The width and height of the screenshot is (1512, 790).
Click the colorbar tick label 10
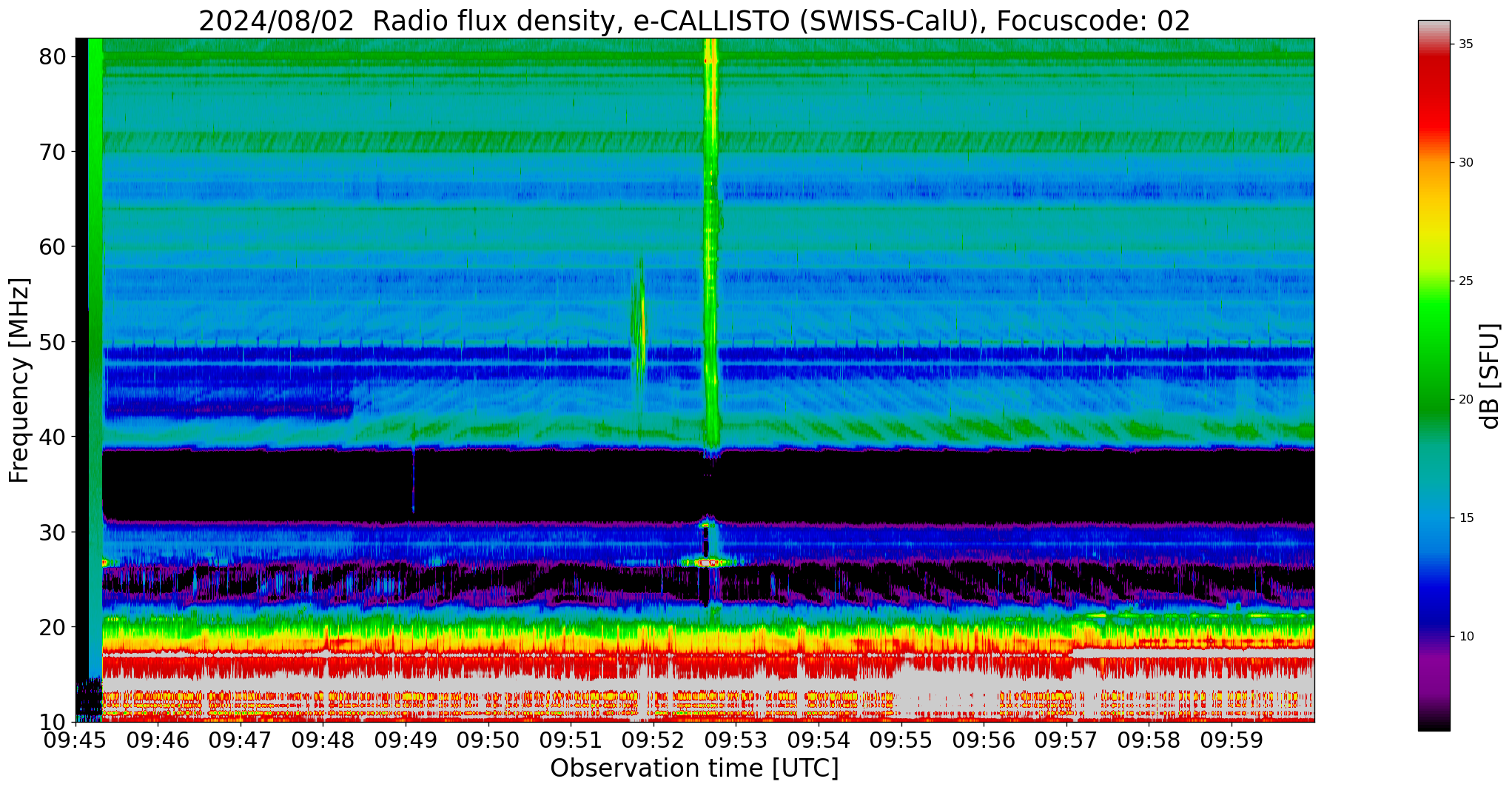(1466, 637)
